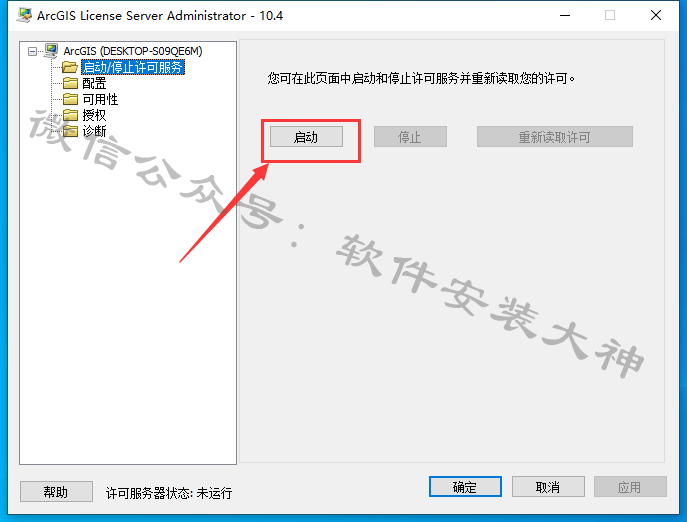Click the ArcGIS app icon in title bar

[x=24, y=15]
